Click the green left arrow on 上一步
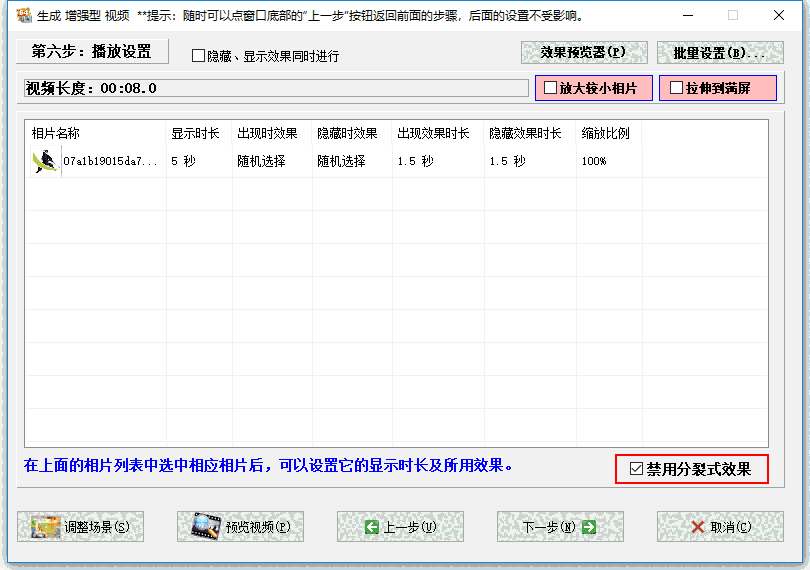The height and width of the screenshot is (570, 810). coord(371,527)
